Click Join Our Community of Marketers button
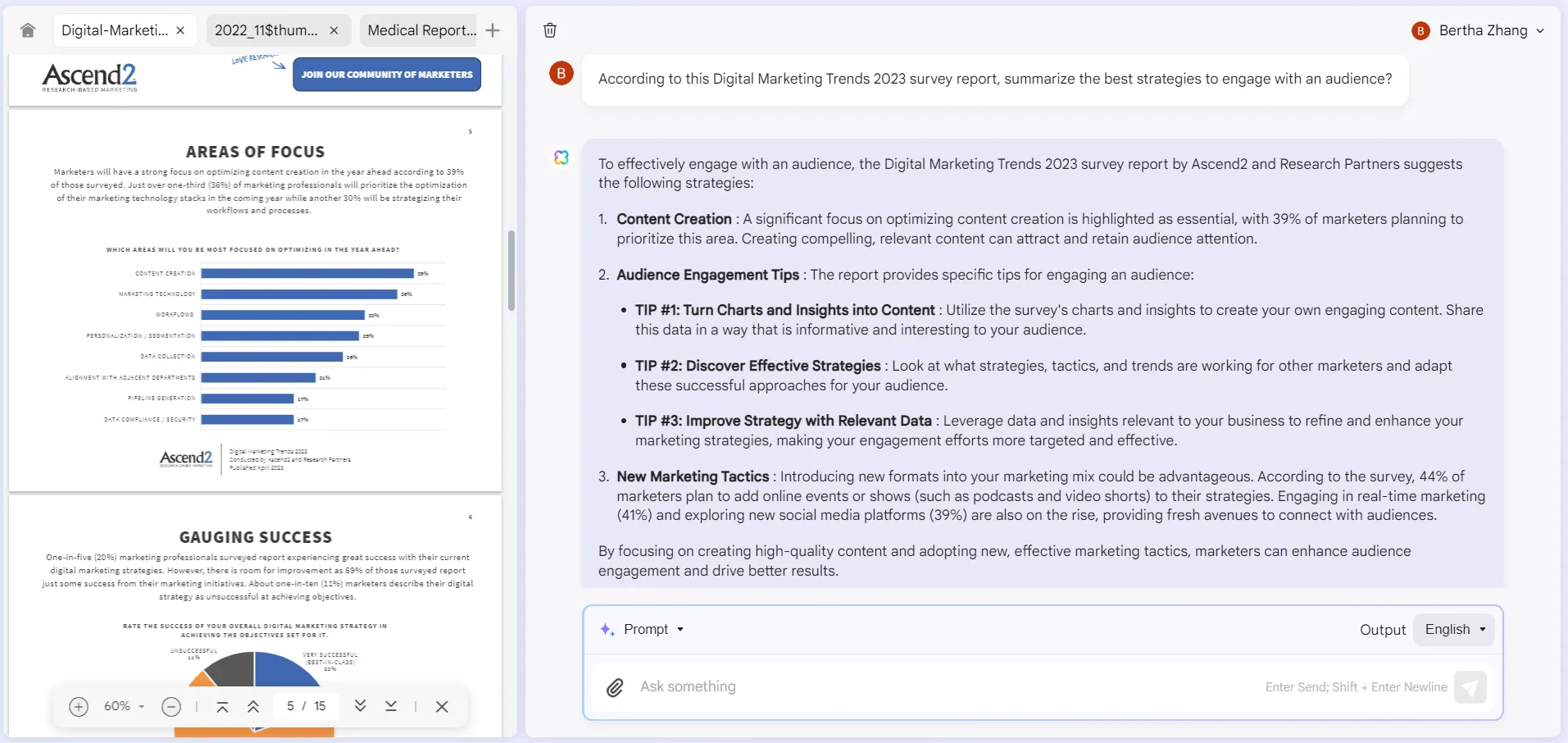Viewport: 1568px width, 743px height. coord(387,75)
